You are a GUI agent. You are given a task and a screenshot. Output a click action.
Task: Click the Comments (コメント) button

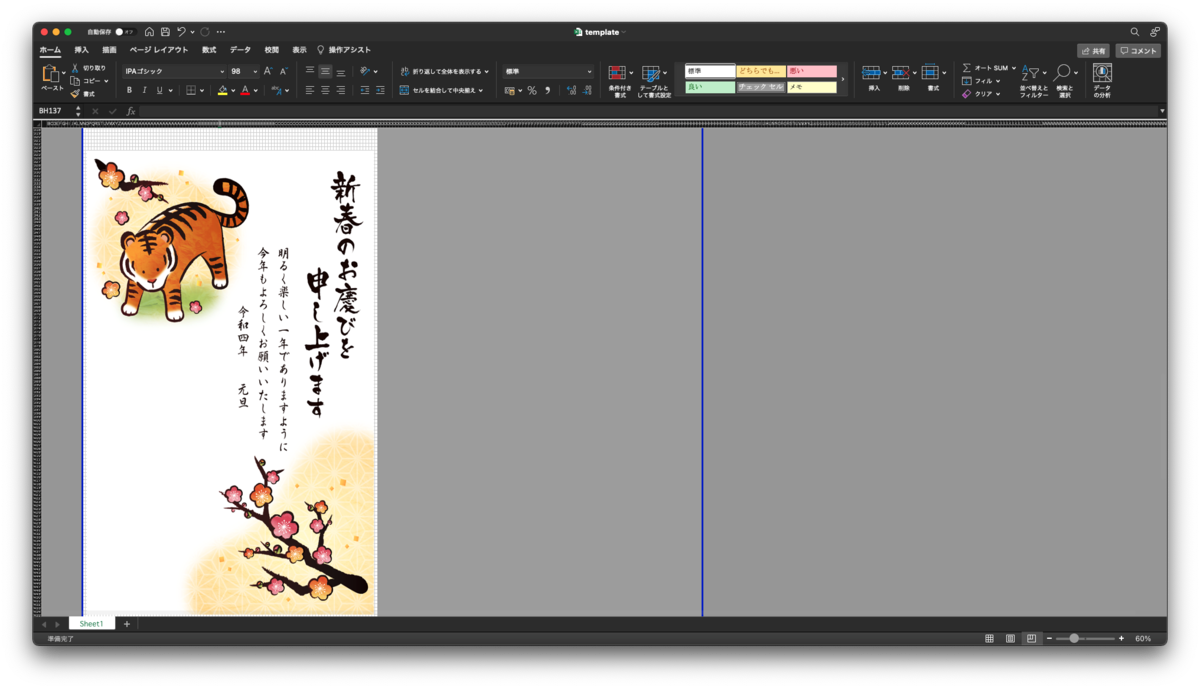(x=1138, y=51)
